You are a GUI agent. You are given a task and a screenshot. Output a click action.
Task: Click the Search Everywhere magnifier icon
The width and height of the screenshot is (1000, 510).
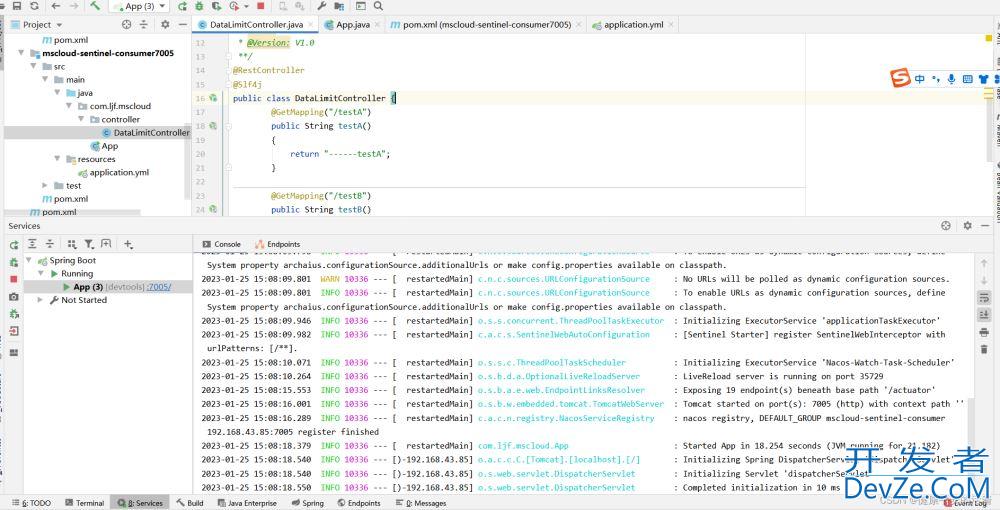click(x=378, y=6)
